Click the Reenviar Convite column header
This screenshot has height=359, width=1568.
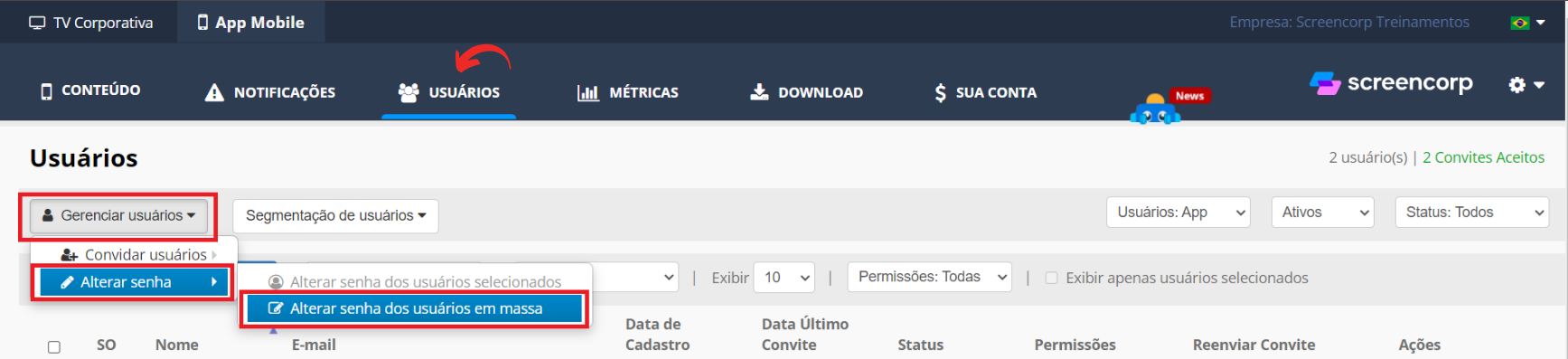pos(1253,345)
